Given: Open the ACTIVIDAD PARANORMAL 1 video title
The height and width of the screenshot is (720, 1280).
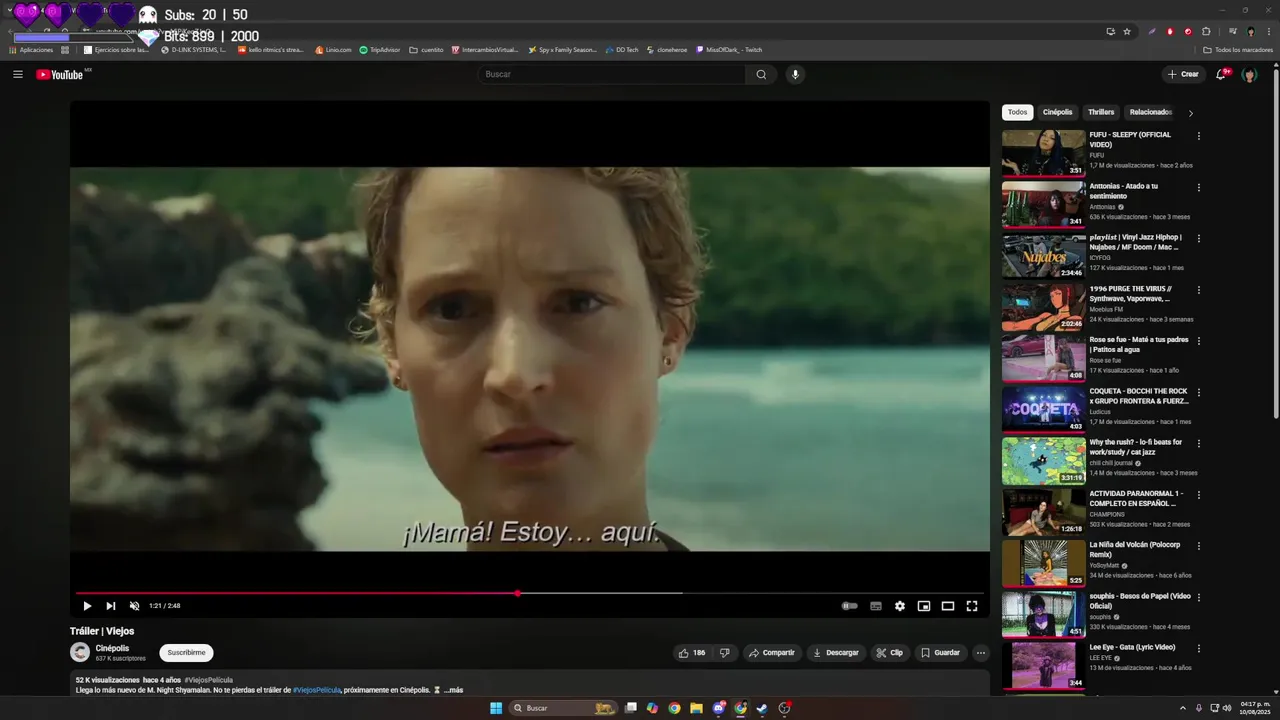Looking at the screenshot, I should tap(1136, 498).
